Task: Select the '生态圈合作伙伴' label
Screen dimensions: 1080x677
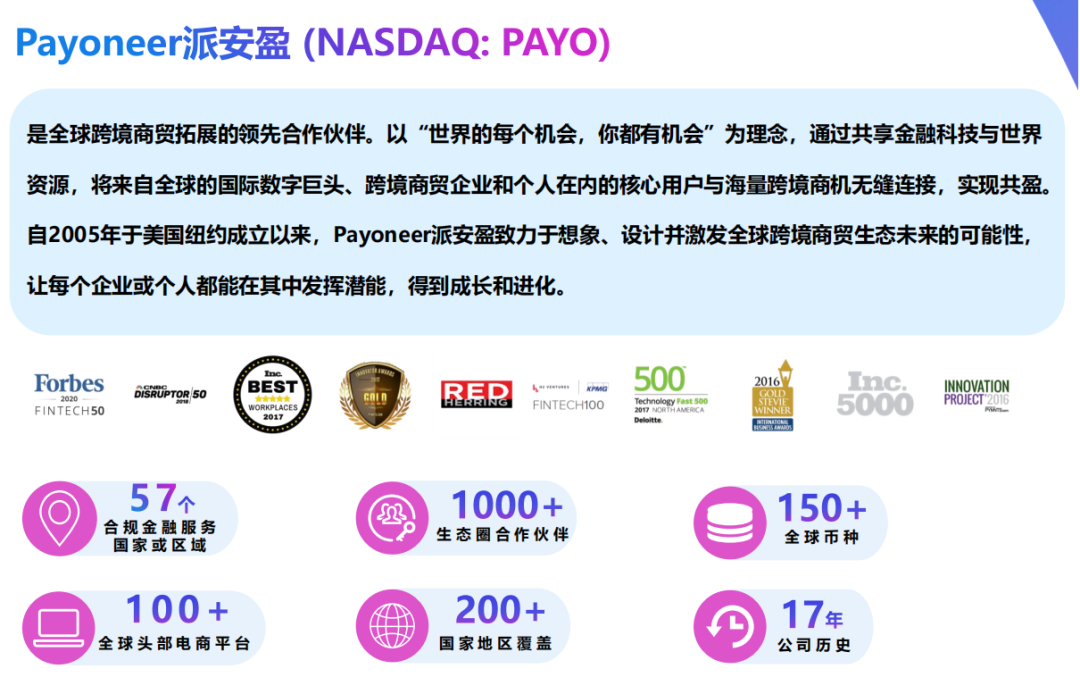Action: coord(503,534)
